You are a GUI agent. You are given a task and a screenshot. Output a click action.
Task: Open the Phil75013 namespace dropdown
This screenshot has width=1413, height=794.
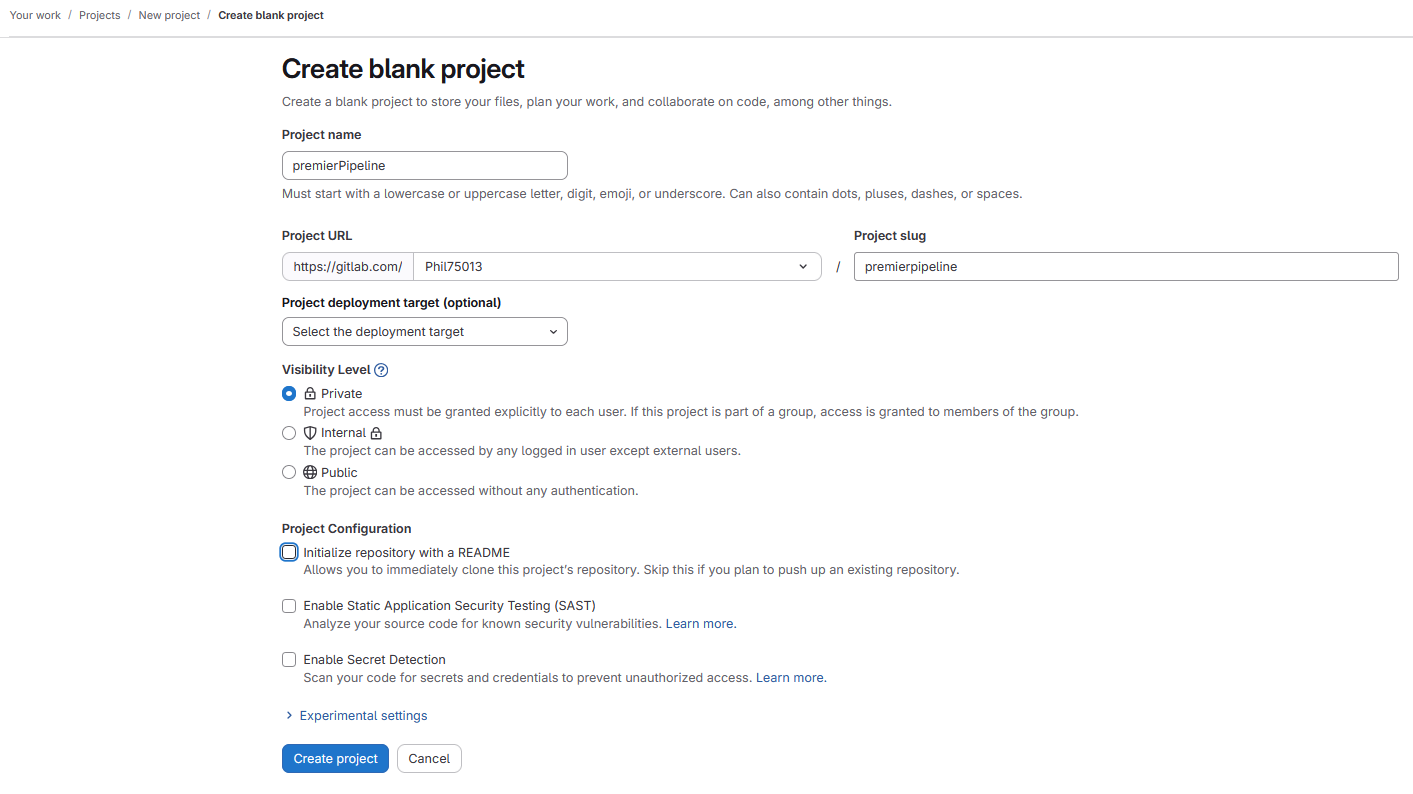point(616,267)
